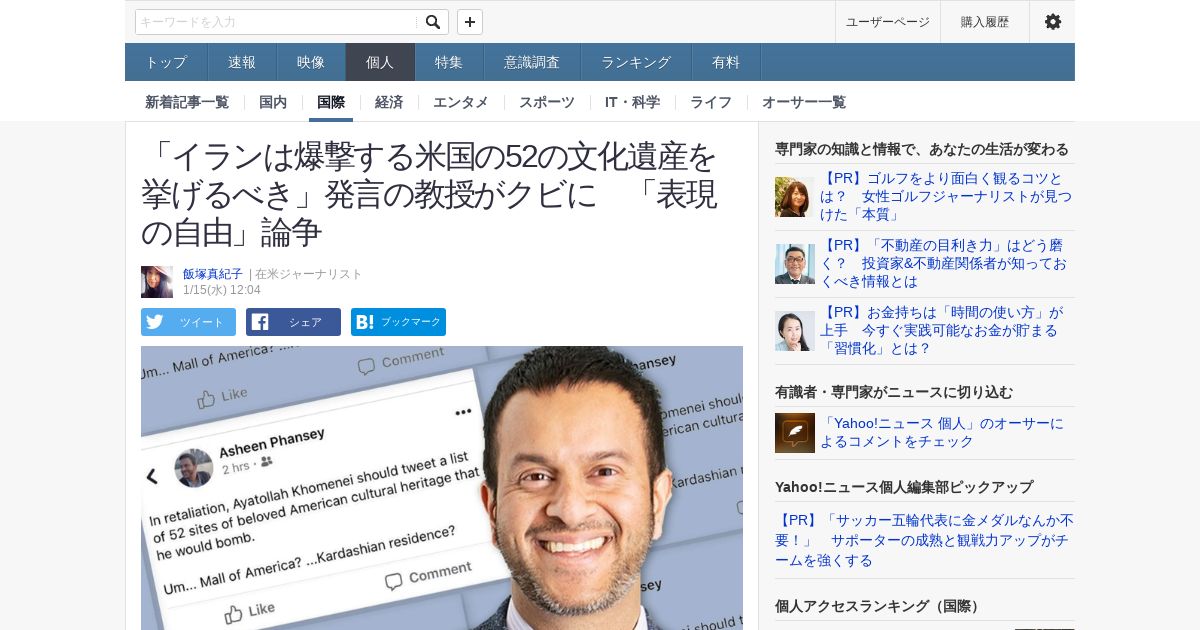
Task: Select the スポーツ category
Action: [547, 102]
